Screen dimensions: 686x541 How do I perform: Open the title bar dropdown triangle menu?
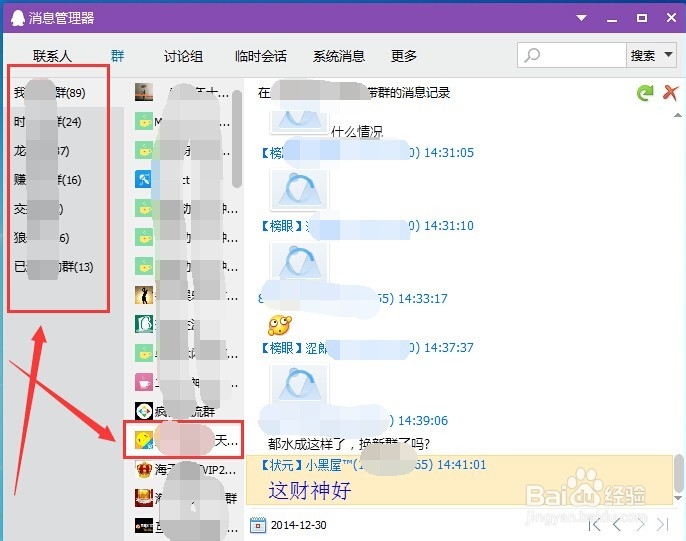[x=581, y=18]
